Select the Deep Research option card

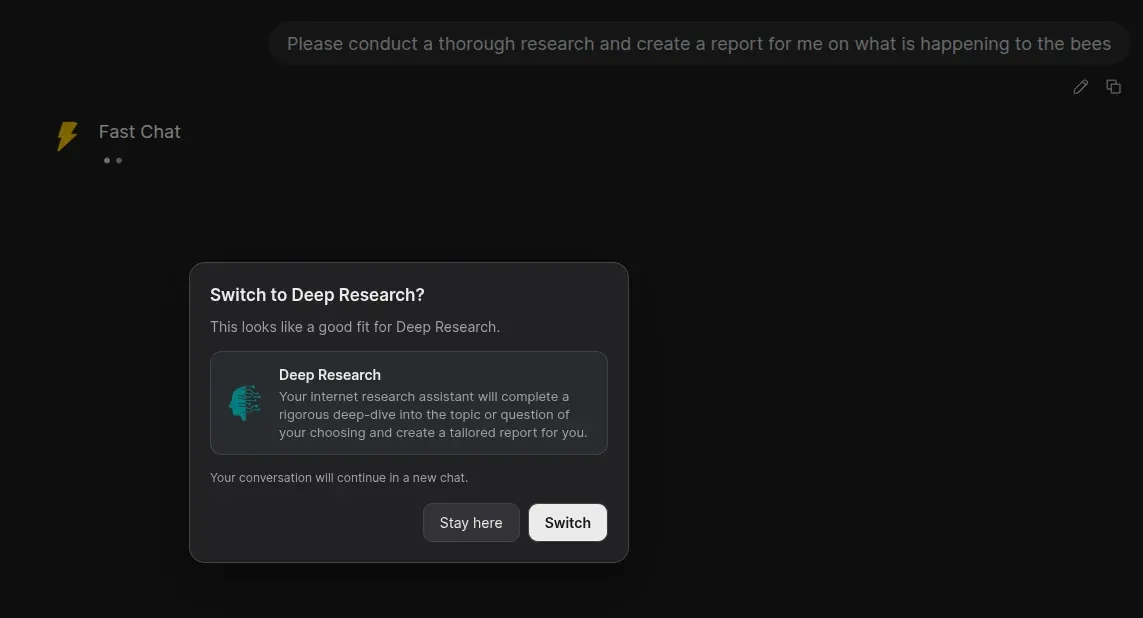click(409, 403)
